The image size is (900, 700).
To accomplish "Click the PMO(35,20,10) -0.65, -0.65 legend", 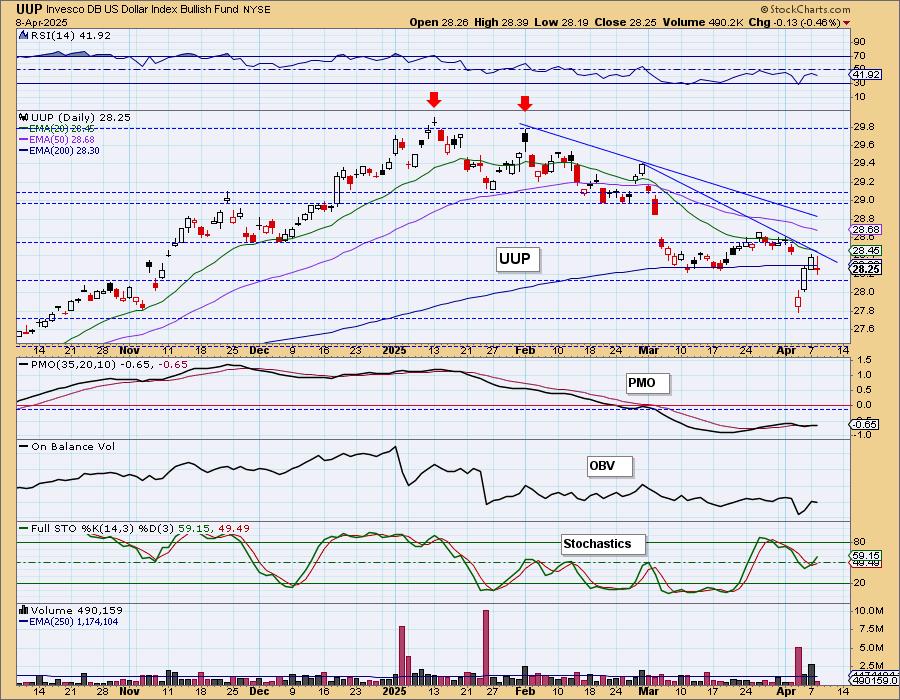I will [109, 364].
